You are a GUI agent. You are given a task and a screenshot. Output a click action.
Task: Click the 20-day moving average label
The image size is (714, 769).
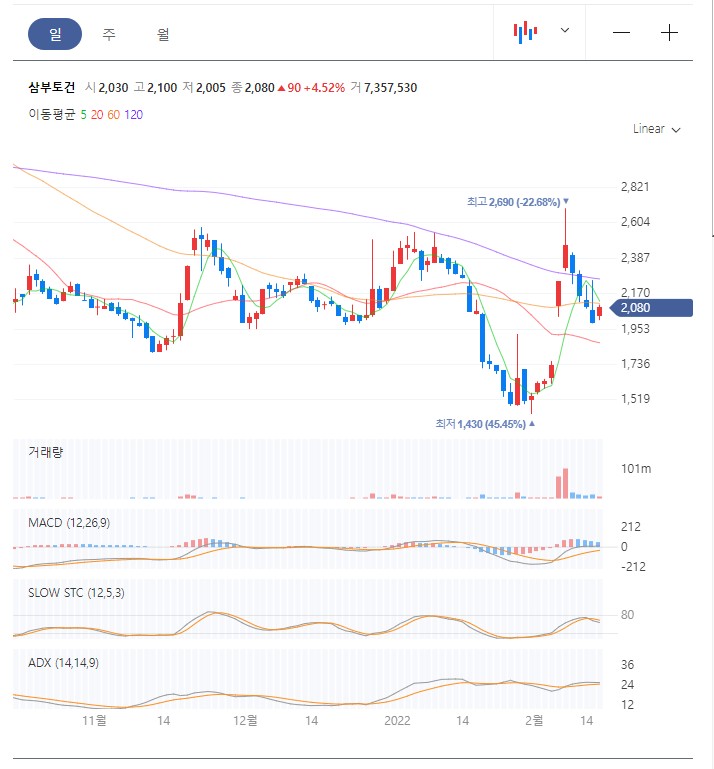coord(97,115)
